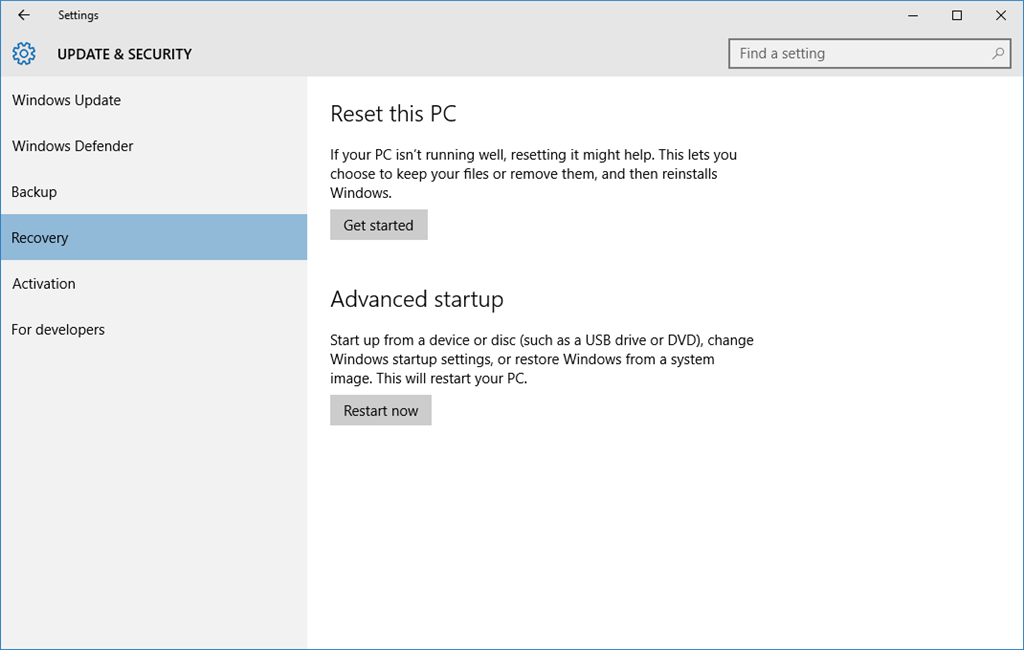Click the Settings title text
Screen dimensions: 1024x650
click(x=78, y=15)
